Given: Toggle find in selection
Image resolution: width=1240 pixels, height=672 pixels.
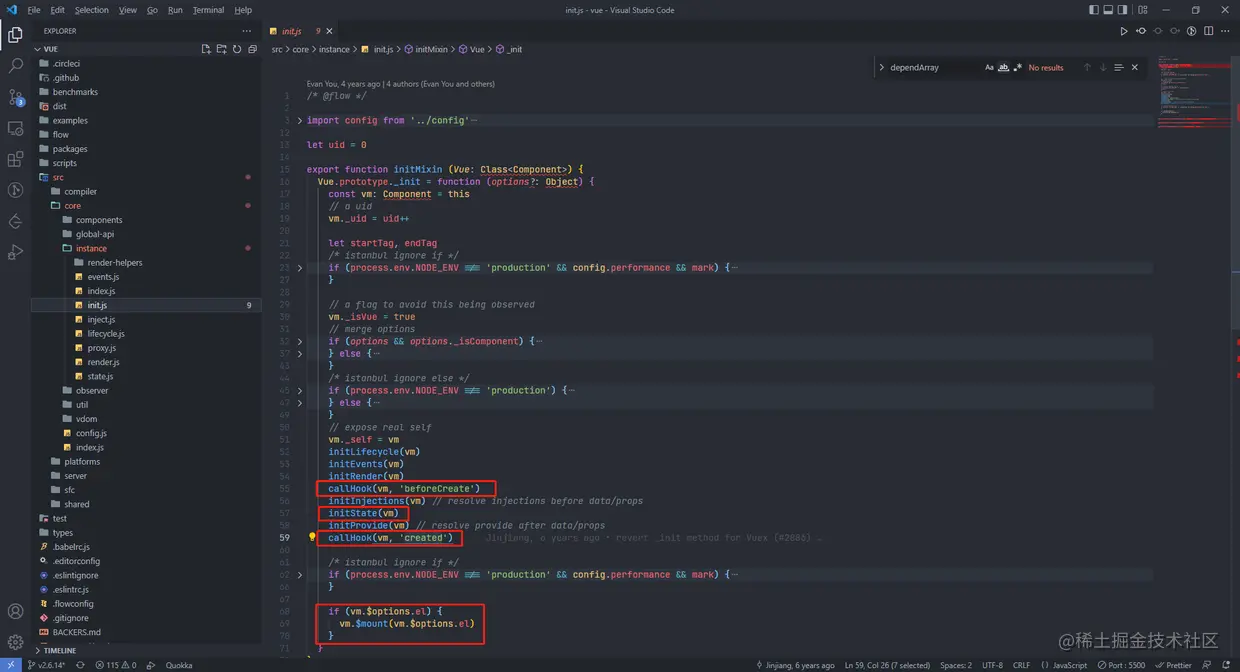Looking at the screenshot, I should pos(1118,67).
